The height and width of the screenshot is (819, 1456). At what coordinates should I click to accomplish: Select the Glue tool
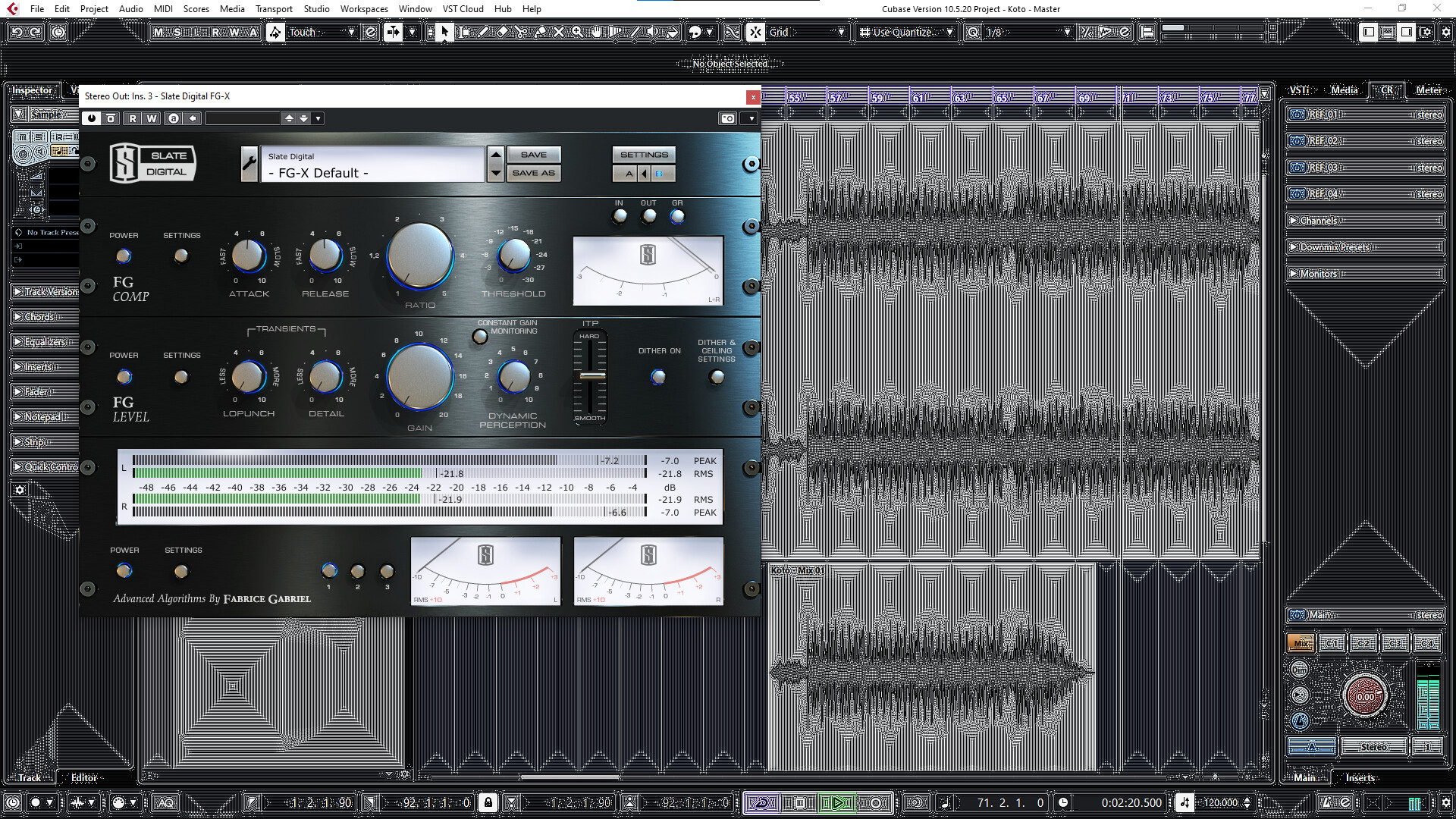point(540,32)
